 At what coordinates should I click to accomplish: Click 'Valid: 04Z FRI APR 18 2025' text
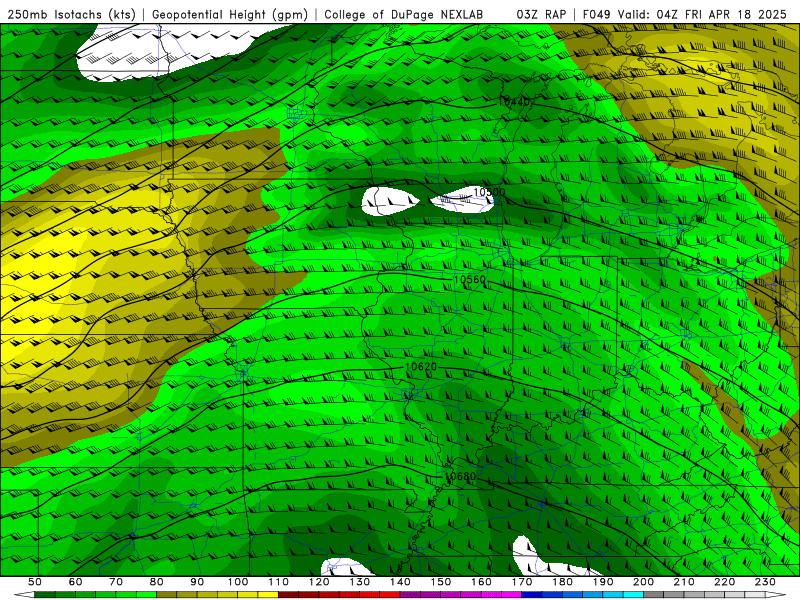(x=702, y=14)
